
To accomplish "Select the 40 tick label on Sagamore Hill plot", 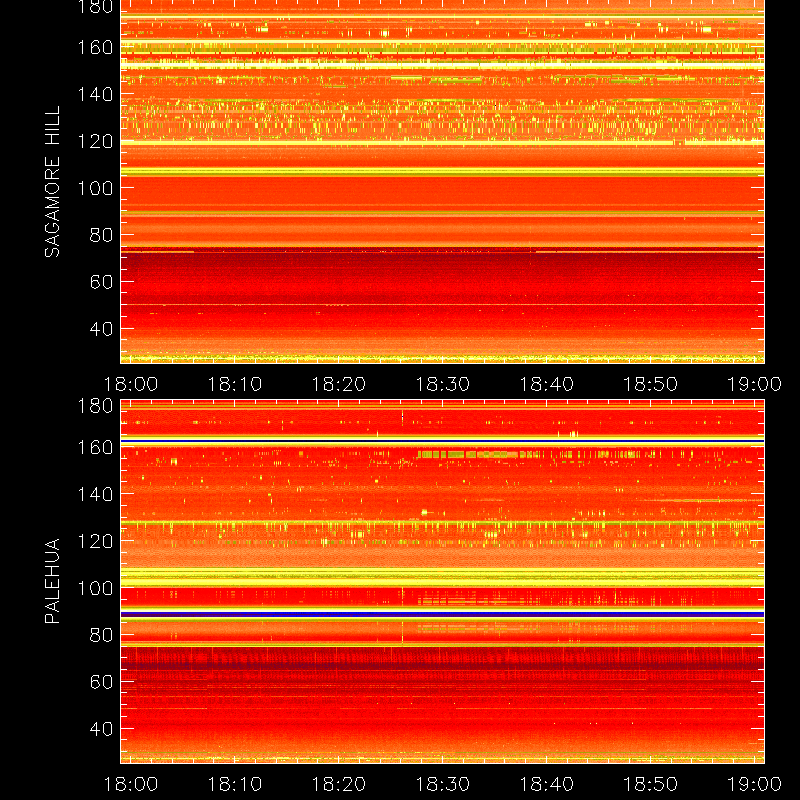I will (x=101, y=329).
